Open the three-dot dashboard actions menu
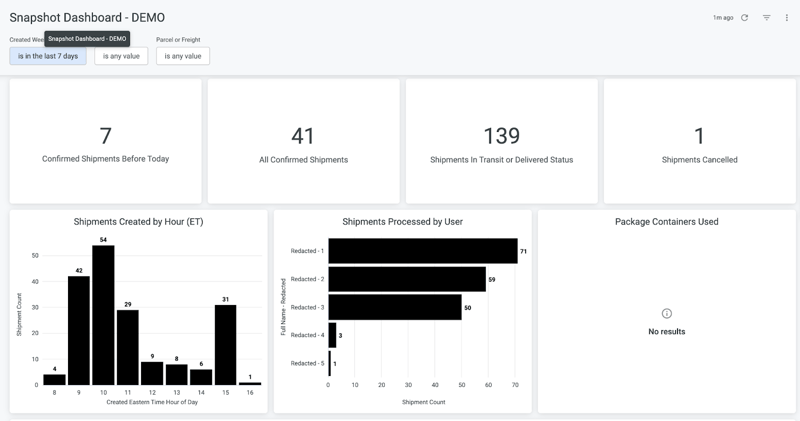Screen dimensions: 800x421 click(x=787, y=18)
